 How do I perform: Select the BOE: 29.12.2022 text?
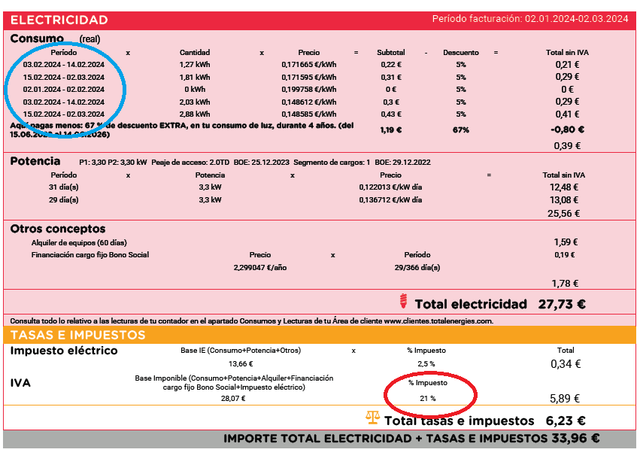(402, 163)
